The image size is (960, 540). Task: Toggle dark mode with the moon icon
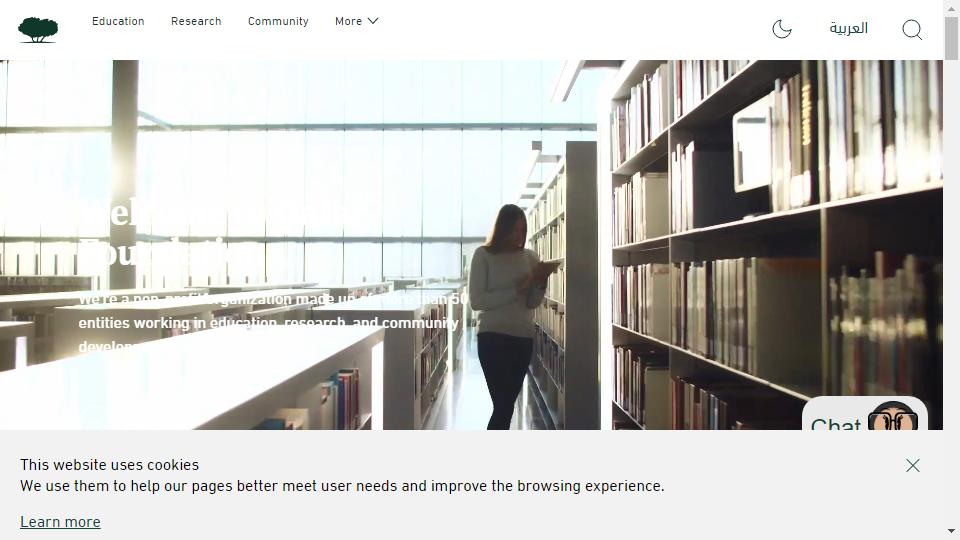pos(782,29)
